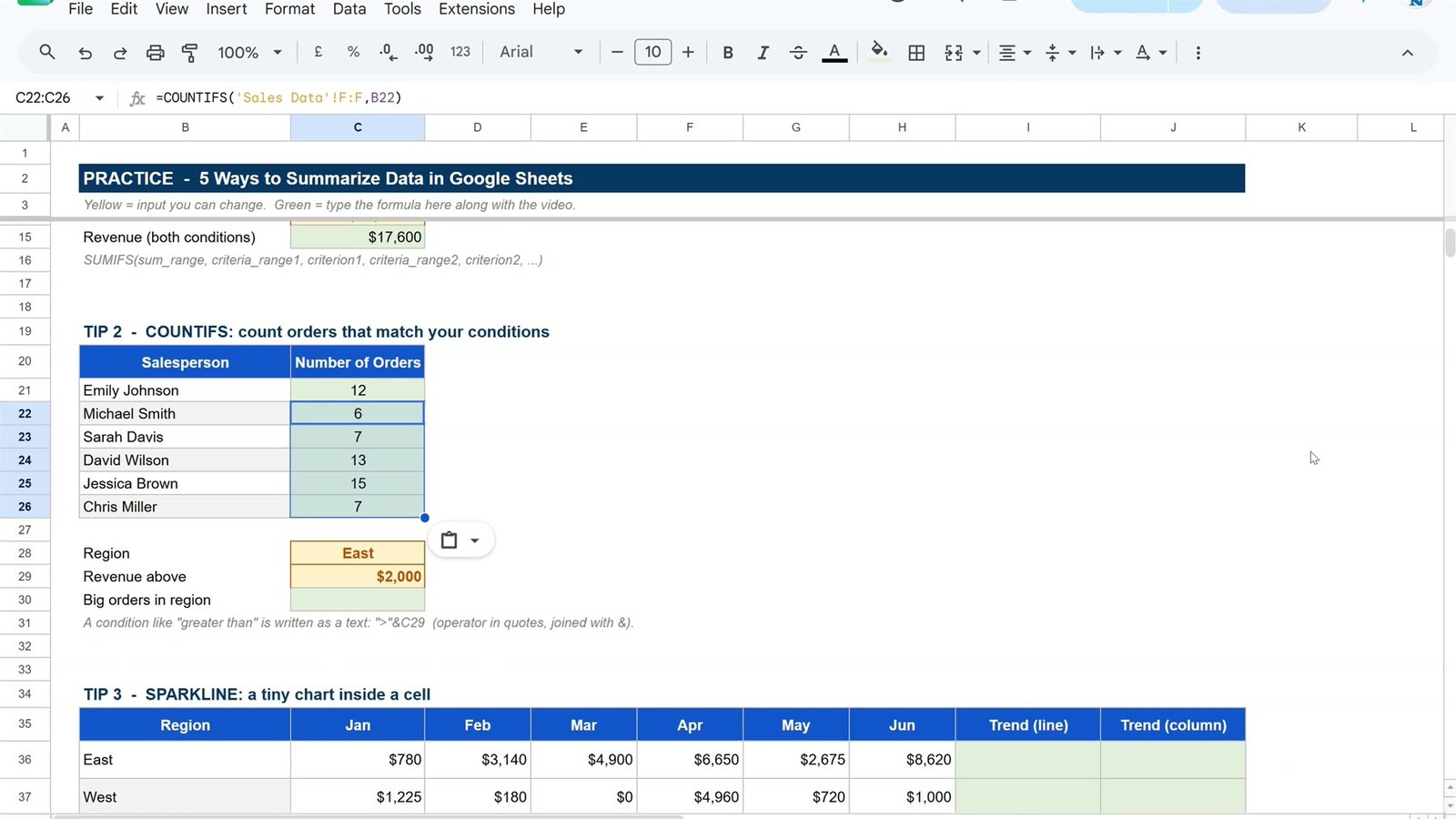Viewport: 1456px width, 819px height.
Task: Format as percent
Action: click(x=353, y=52)
